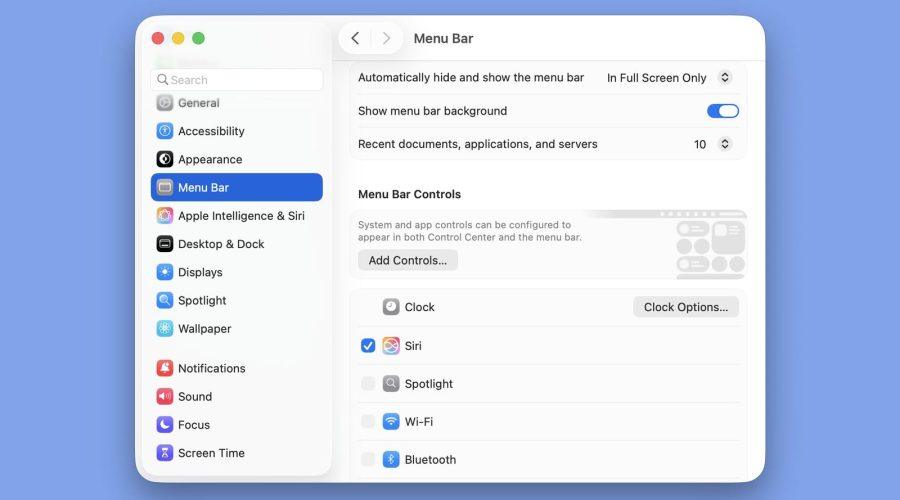Click 'Recent documents, applications, and servers' label
Viewport: 900px width, 500px height.
coord(478,144)
